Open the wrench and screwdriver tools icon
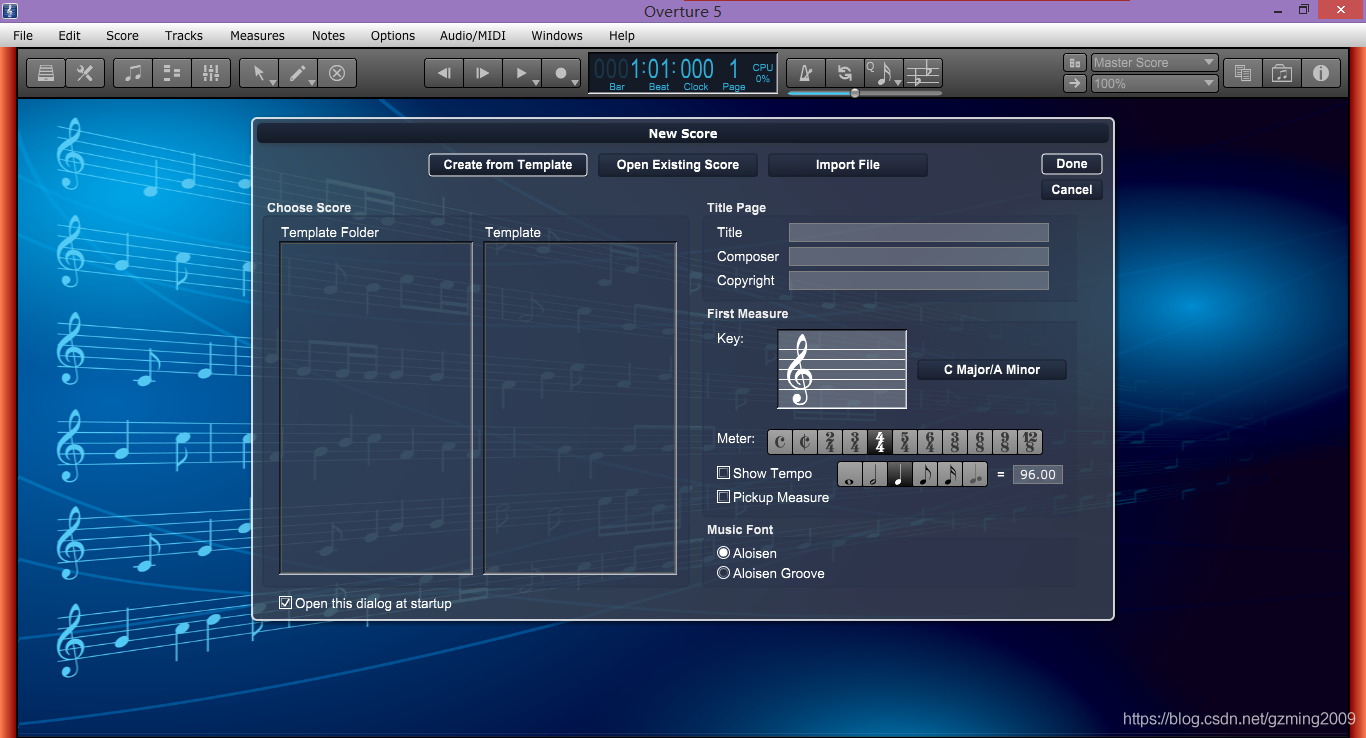 click(x=85, y=73)
